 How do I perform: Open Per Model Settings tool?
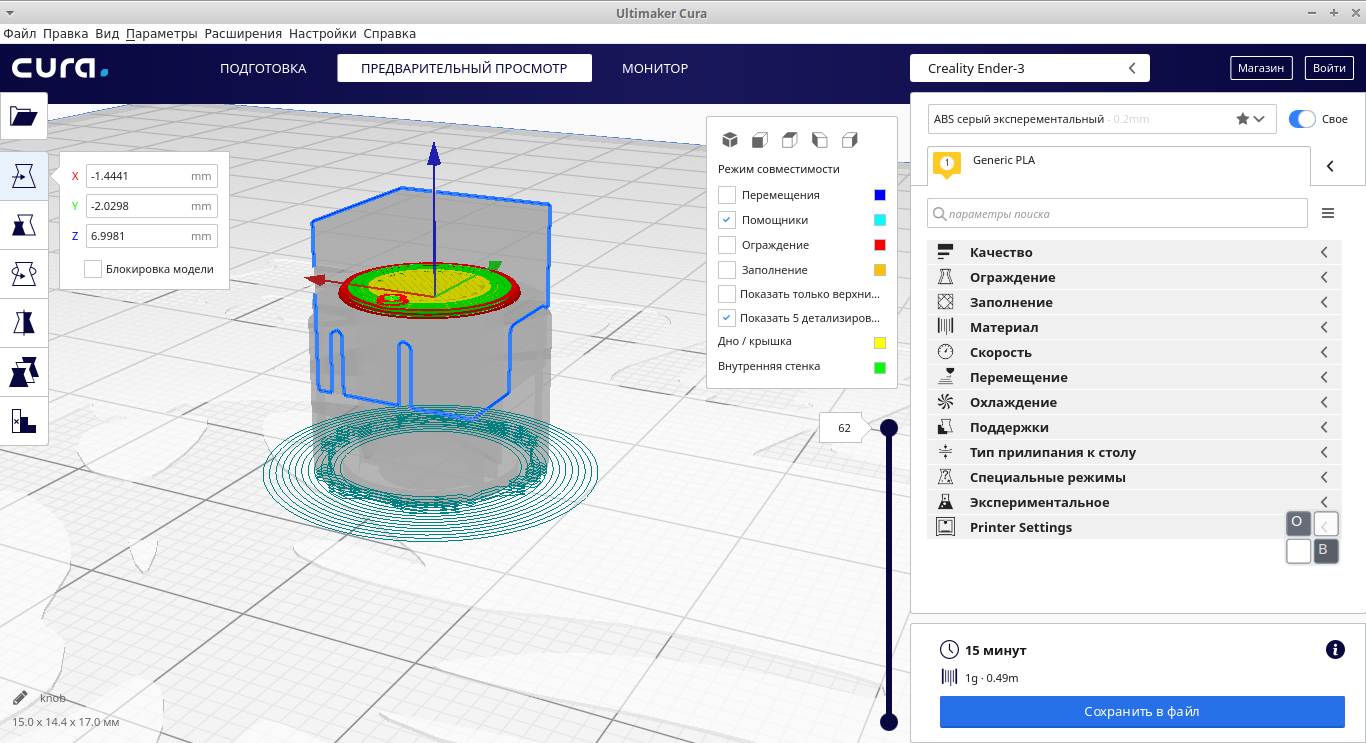(x=24, y=371)
